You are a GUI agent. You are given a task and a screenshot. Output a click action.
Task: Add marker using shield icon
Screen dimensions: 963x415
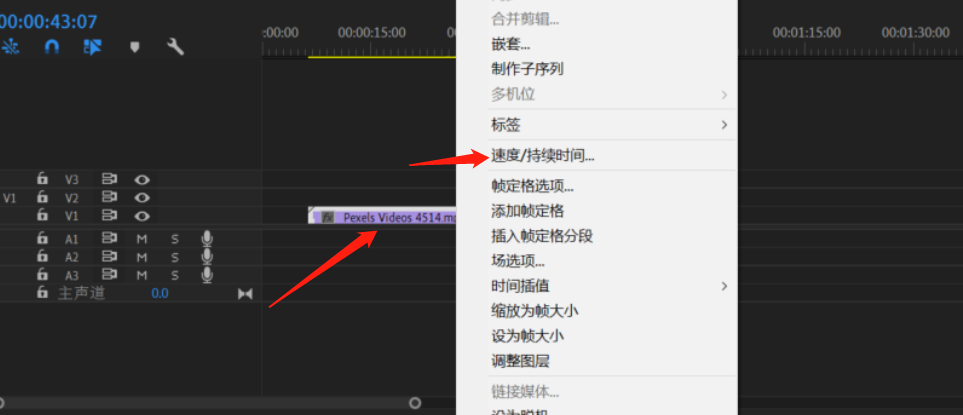(x=135, y=47)
